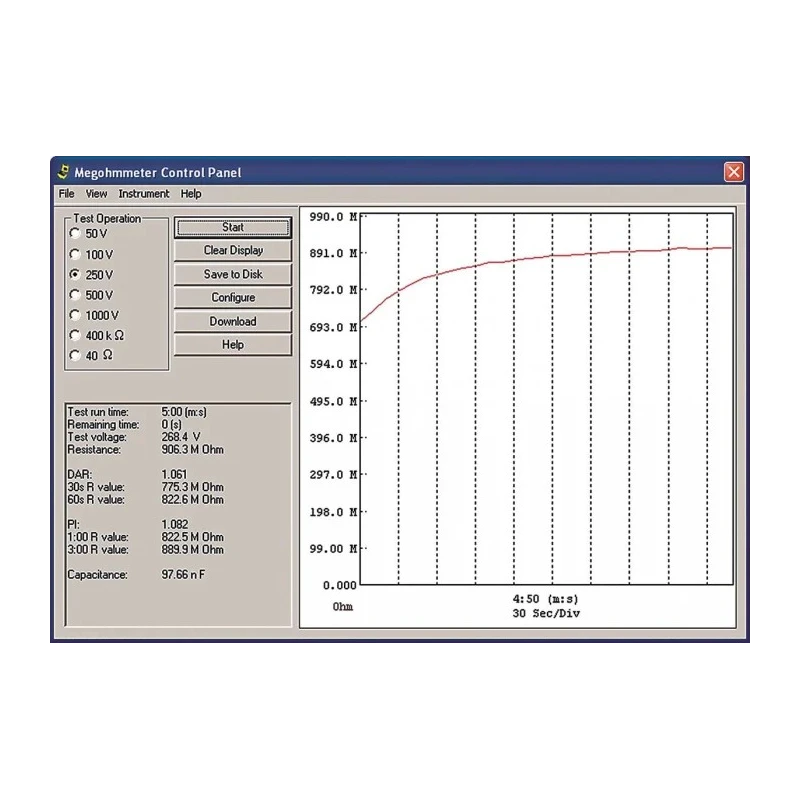800x800 pixels.
Task: Click the Megohmmeter app icon in title bar
Action: pos(63,172)
